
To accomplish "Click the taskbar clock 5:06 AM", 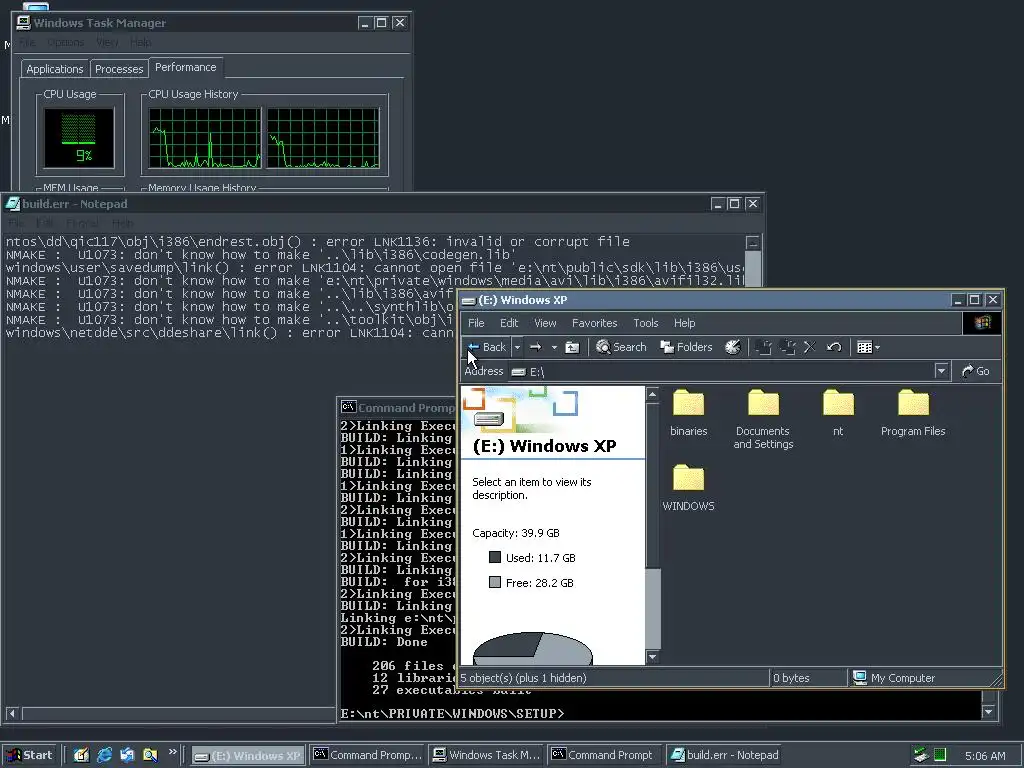I will (985, 756).
